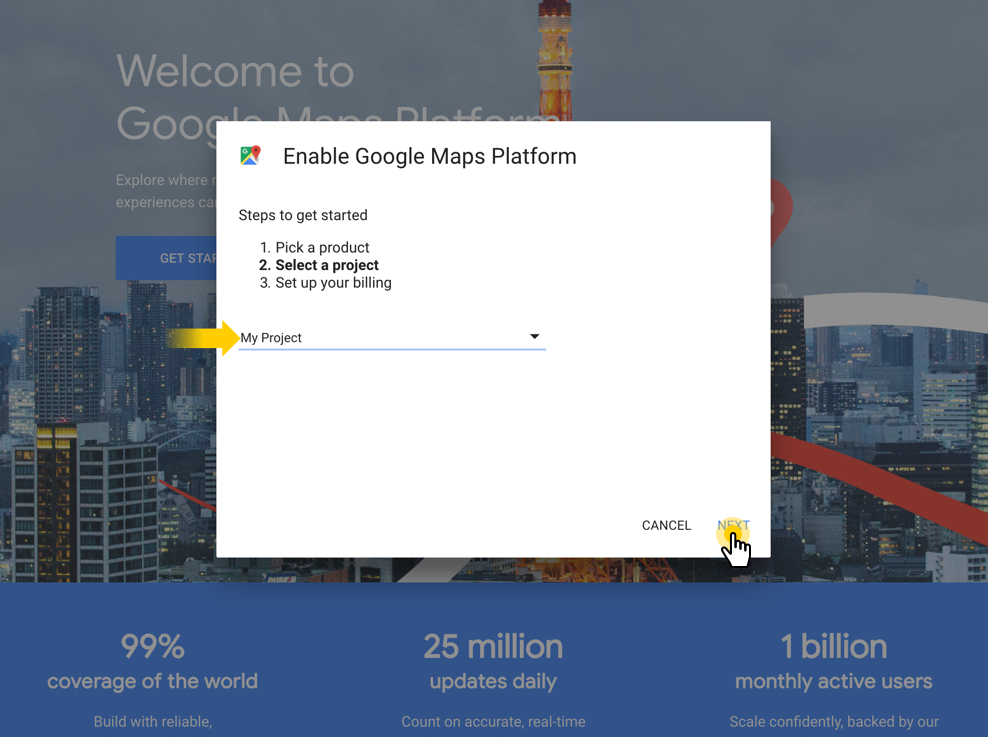Click the 'monthly active users' text
This screenshot has height=737, width=988.
click(834, 681)
